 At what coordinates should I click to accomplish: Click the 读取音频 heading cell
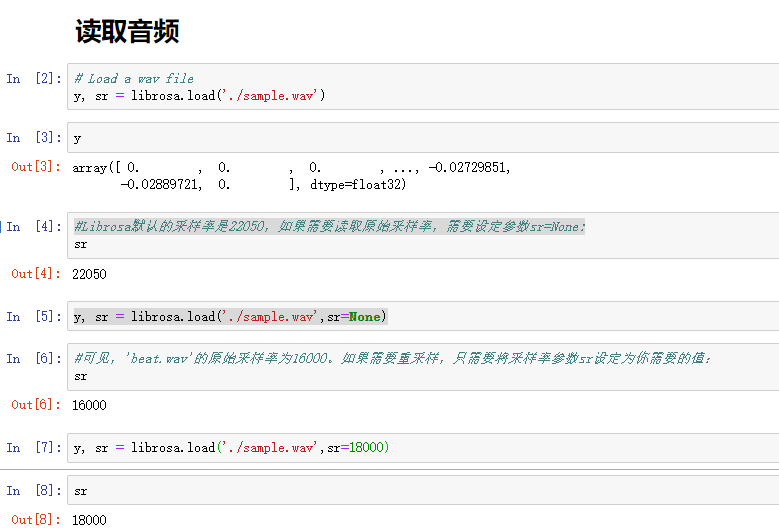point(127,31)
